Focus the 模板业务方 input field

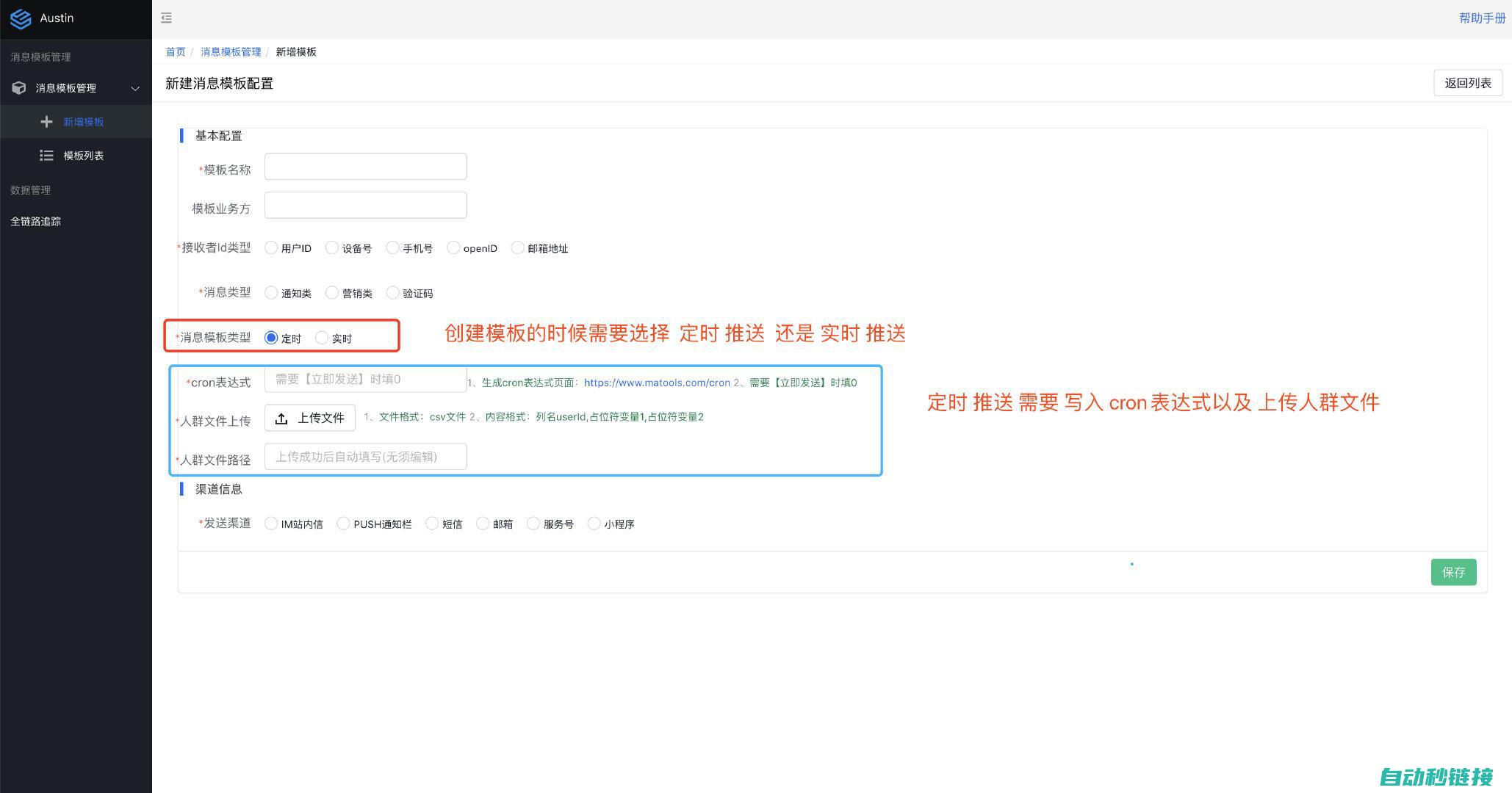(365, 205)
